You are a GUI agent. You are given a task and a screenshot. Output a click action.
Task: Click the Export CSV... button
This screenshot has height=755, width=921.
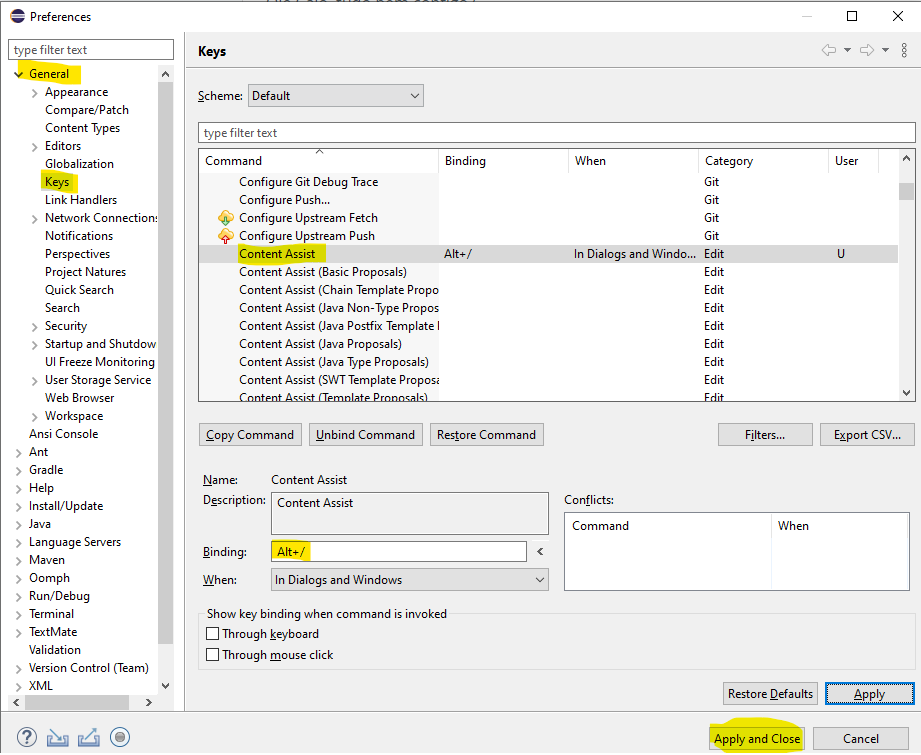(x=867, y=435)
